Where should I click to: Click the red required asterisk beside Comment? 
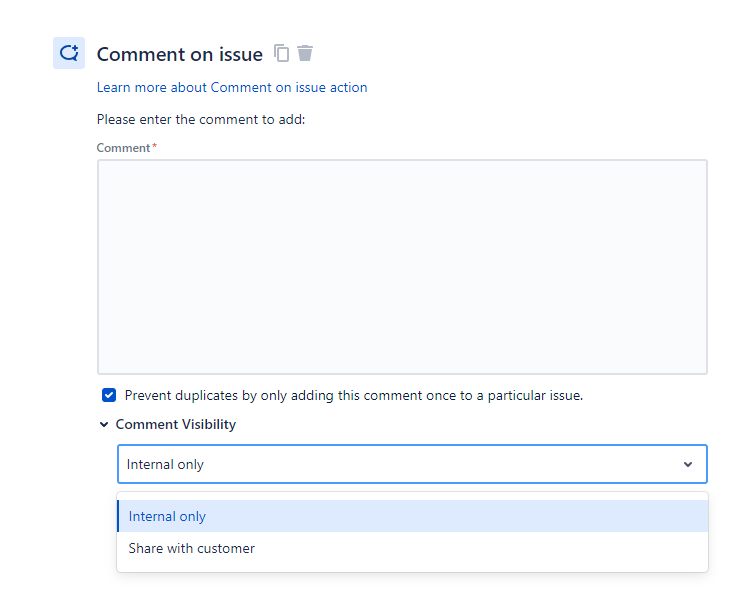[154, 147]
